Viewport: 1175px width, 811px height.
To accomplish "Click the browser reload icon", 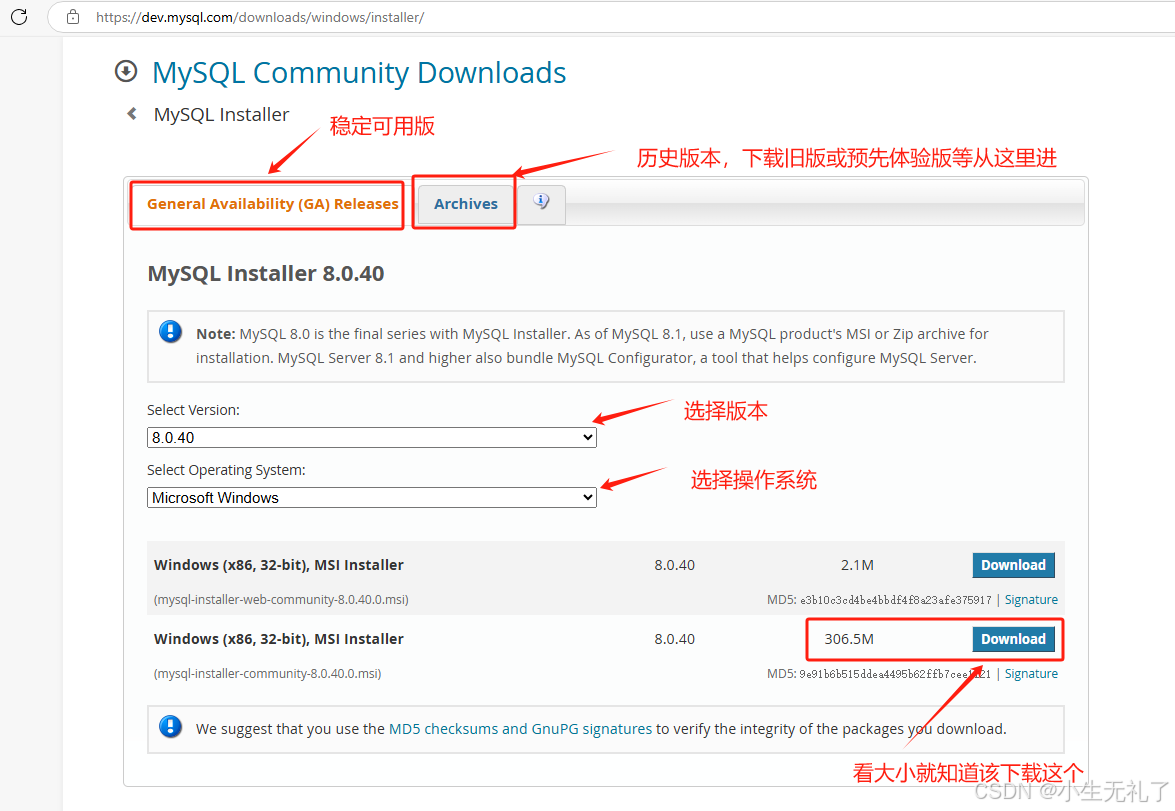I will [19, 16].
